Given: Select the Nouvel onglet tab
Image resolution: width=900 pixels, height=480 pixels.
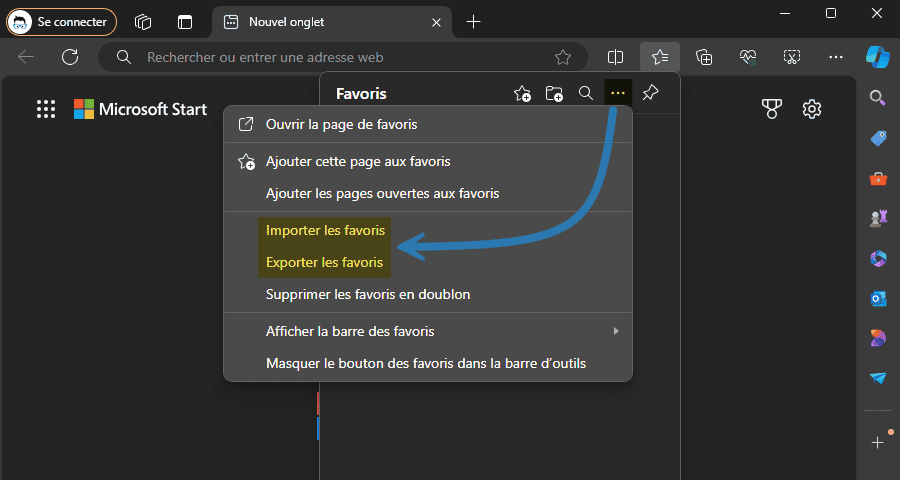Looking at the screenshot, I should point(332,22).
